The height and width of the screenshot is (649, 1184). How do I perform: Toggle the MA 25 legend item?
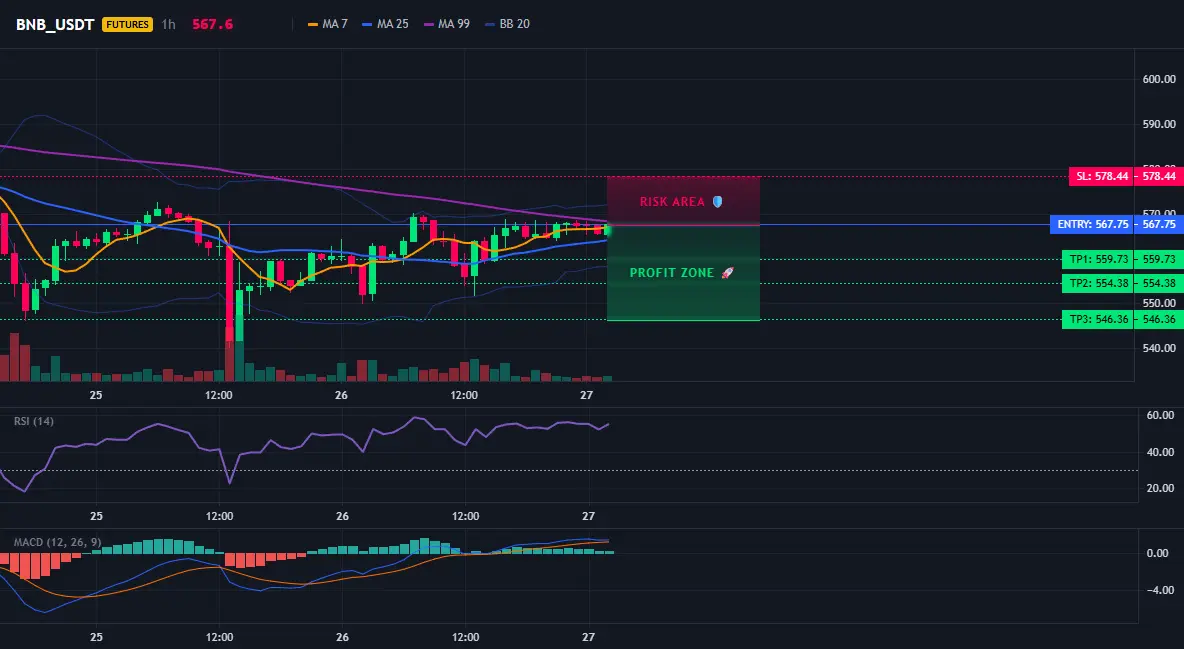[385, 24]
